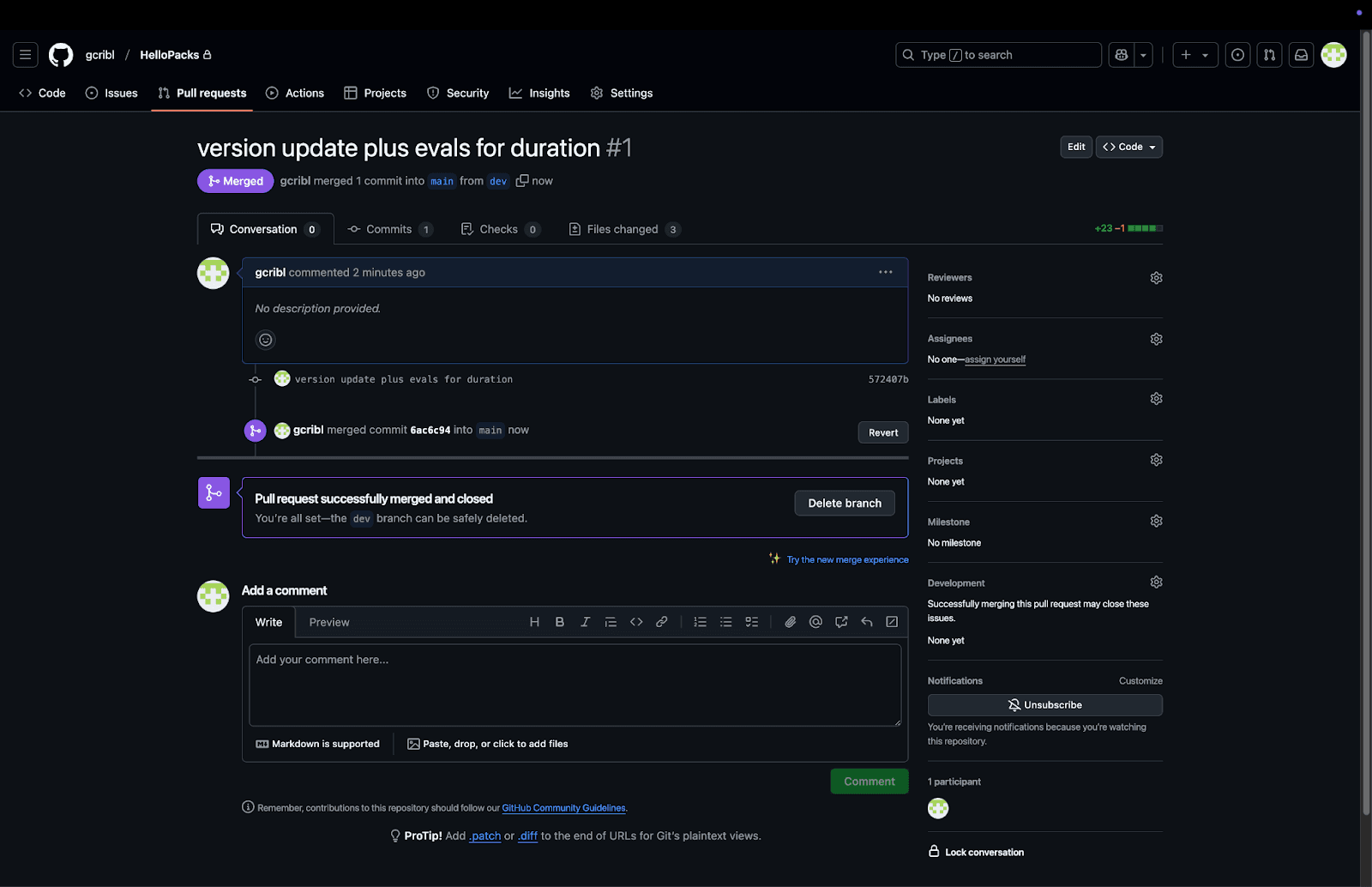The width and height of the screenshot is (1372, 887).
Task: Open Reviewers gear settings
Action: [x=1156, y=278]
